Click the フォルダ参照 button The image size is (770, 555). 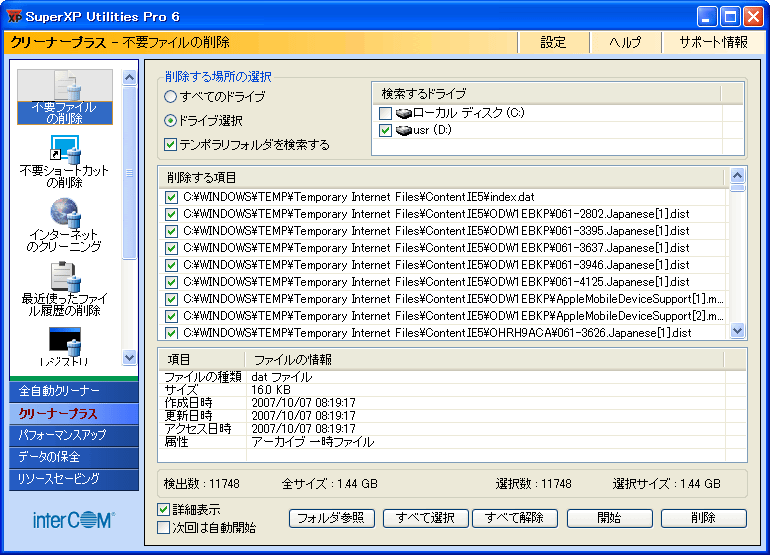click(331, 518)
